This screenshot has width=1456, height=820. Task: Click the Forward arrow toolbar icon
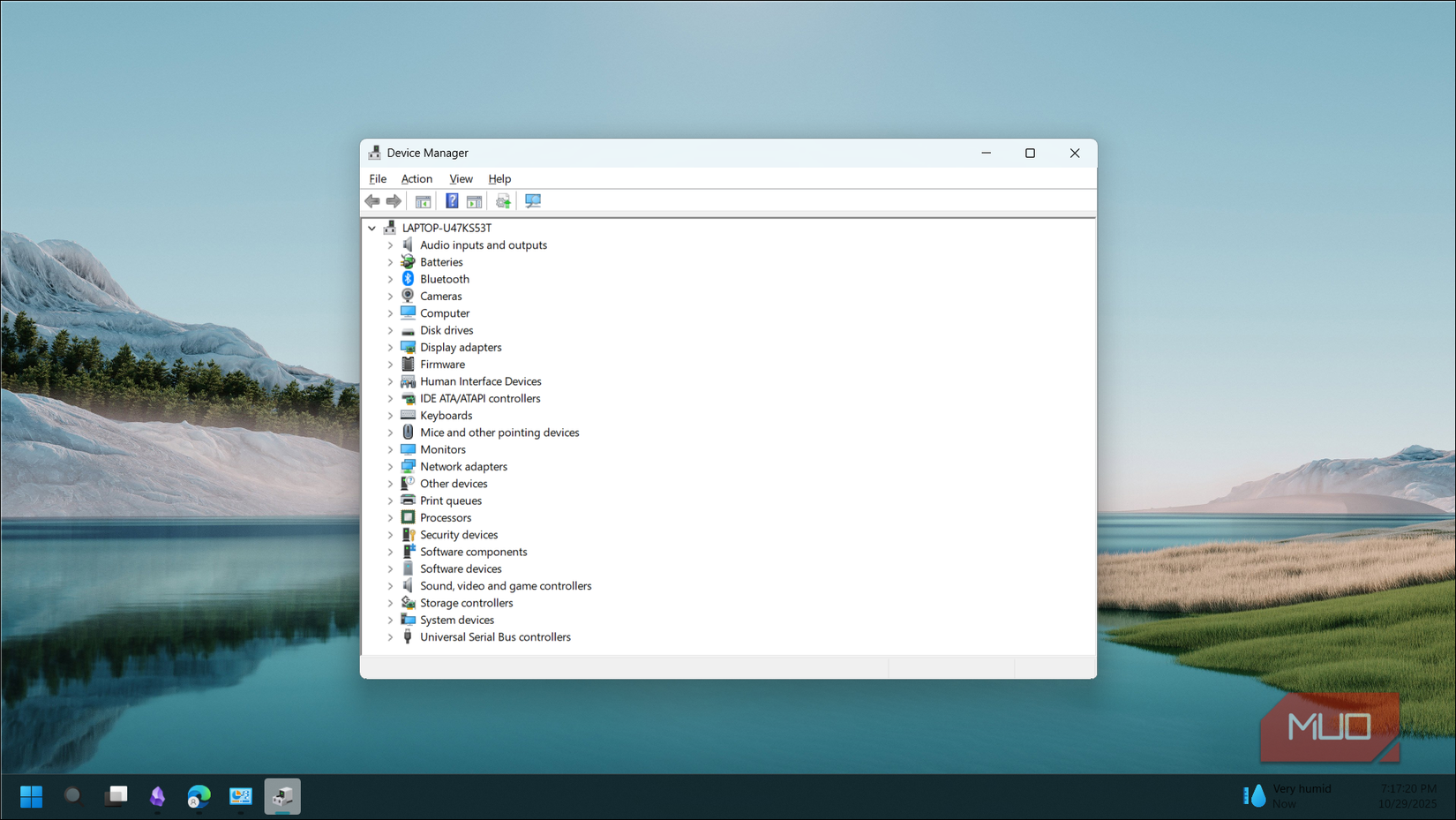[x=394, y=200]
